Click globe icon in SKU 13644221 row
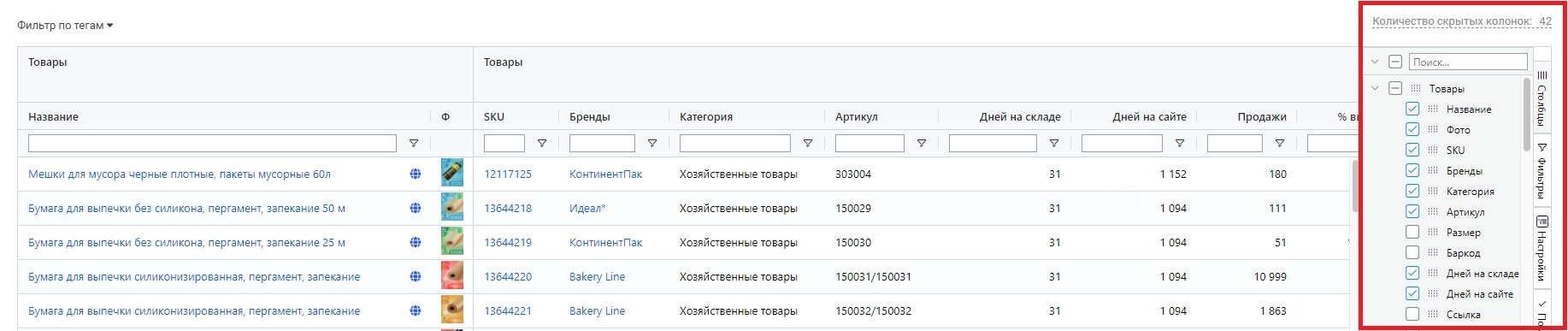The height and width of the screenshot is (331, 1568). [x=416, y=310]
